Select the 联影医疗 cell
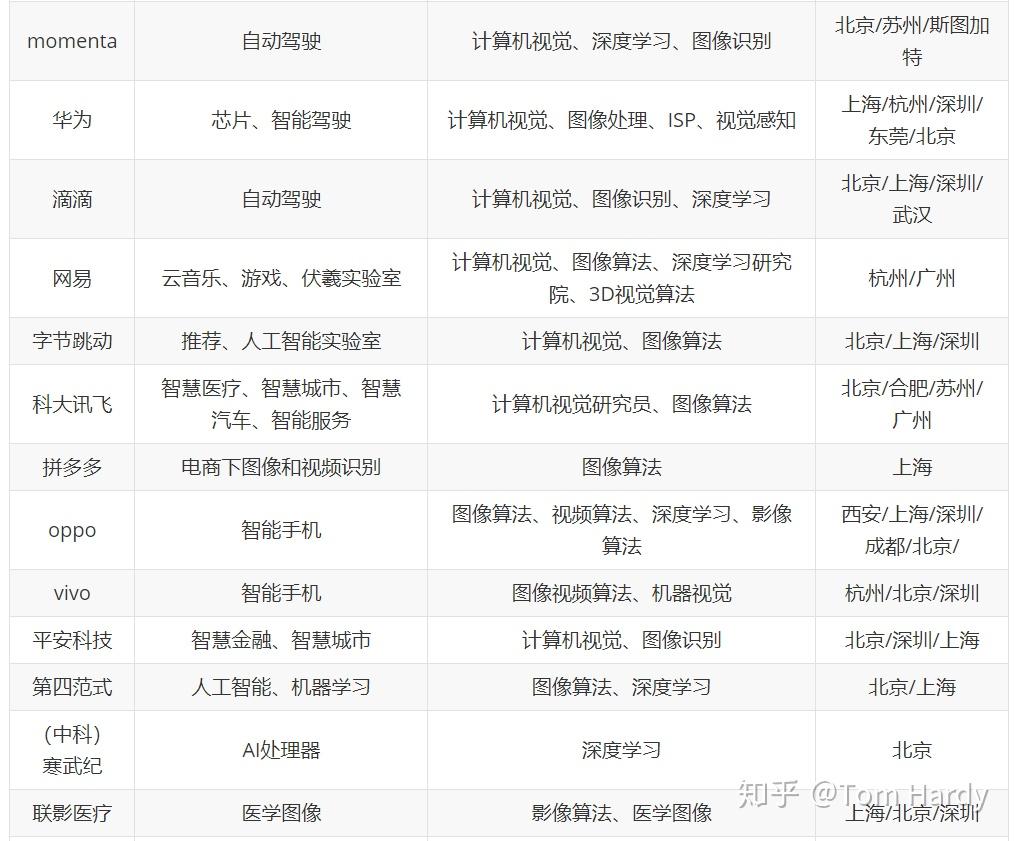Image resolution: width=1014 pixels, height=841 pixels. 72,813
